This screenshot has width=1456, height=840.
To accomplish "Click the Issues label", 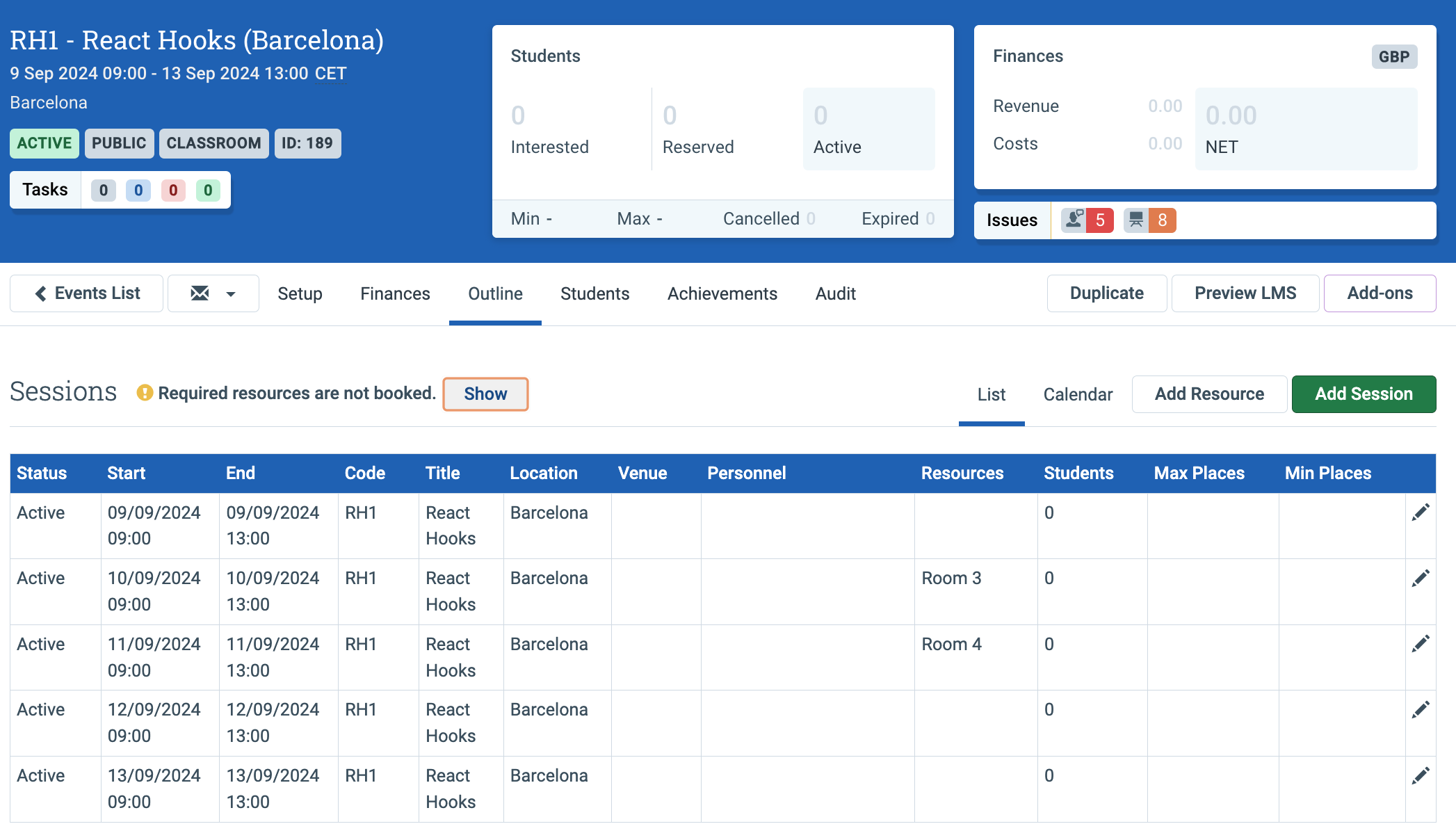I will [x=1012, y=220].
